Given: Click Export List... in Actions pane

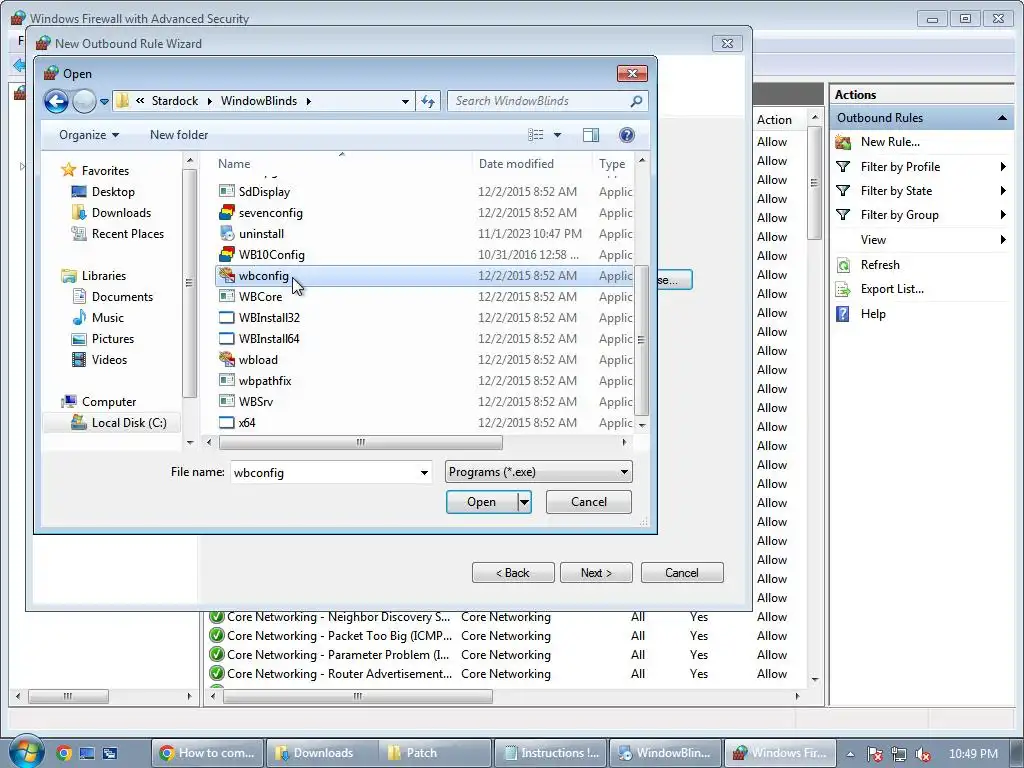Looking at the screenshot, I should pos(891,289).
